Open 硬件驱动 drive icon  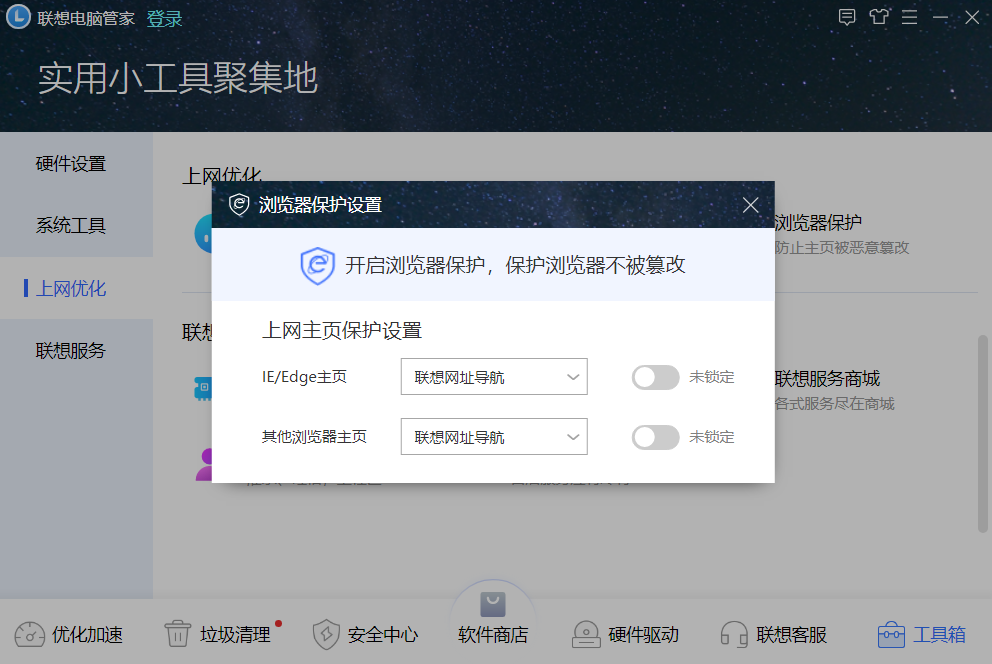tap(586, 634)
